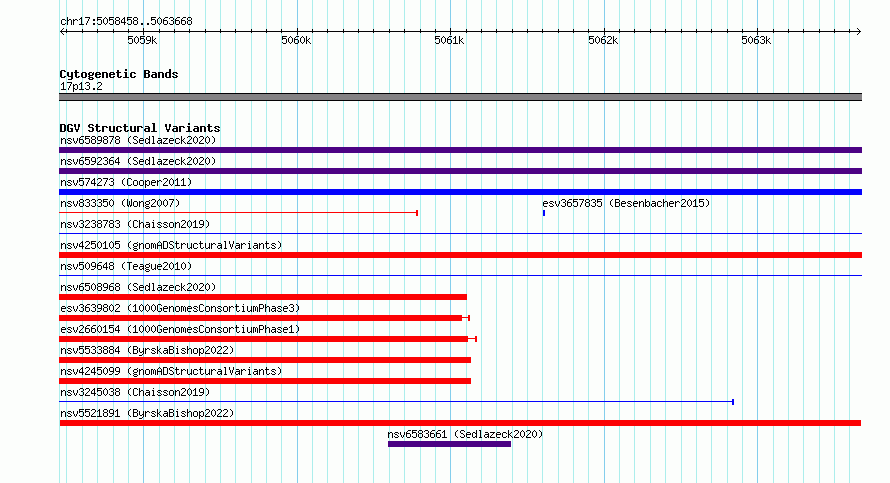Select the 17p13.2 band label
The height and width of the screenshot is (483, 890).
pos(81,86)
